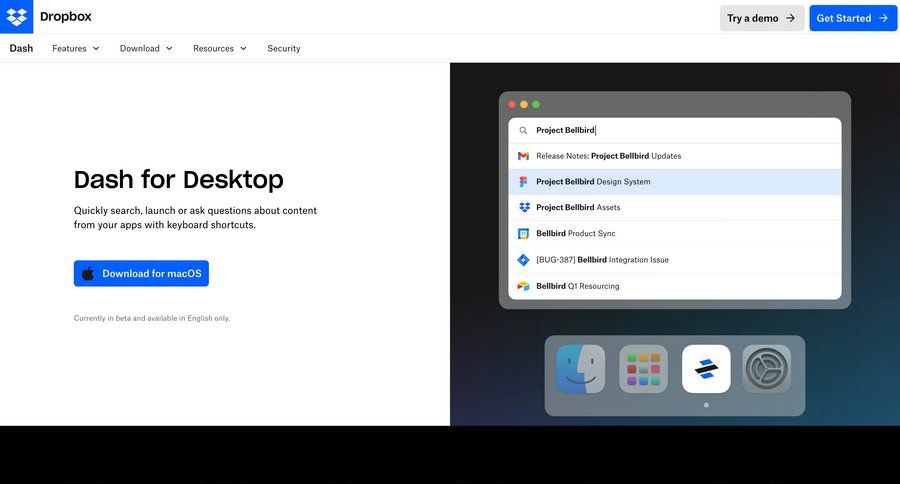Click the beta availability note text
The image size is (900, 484).
(152, 318)
